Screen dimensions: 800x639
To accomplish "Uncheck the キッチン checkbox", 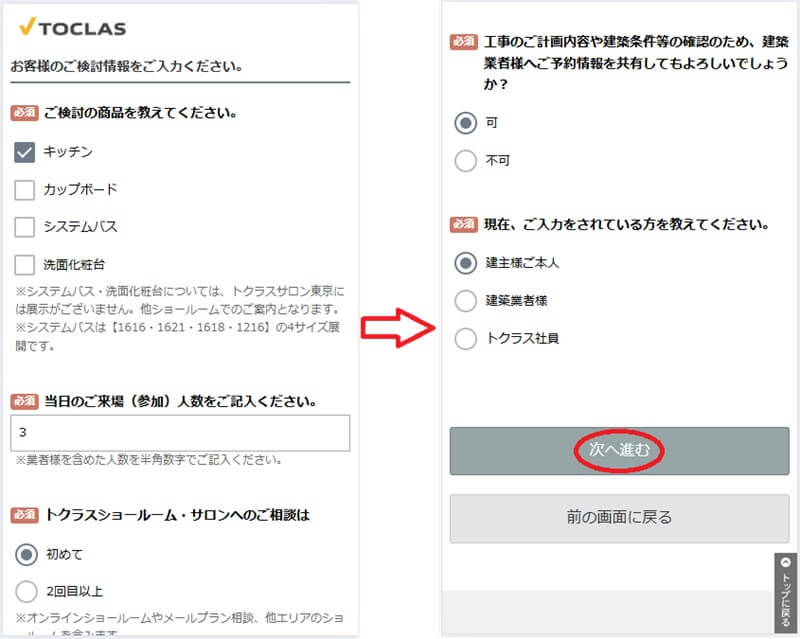I will [x=26, y=152].
